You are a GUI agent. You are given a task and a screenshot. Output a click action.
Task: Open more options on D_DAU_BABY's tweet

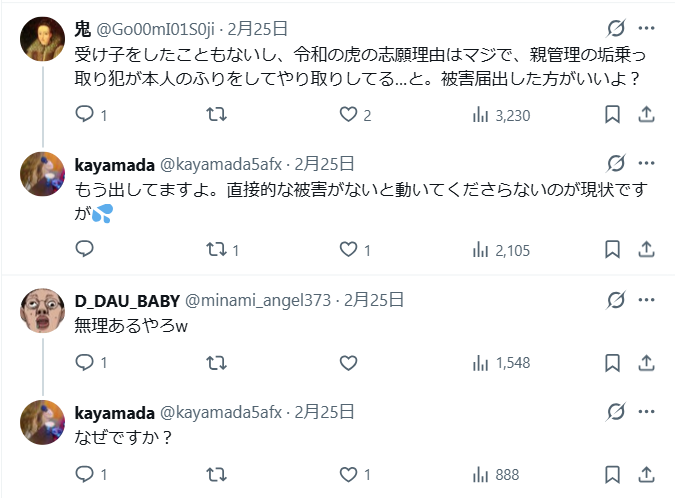(647, 299)
